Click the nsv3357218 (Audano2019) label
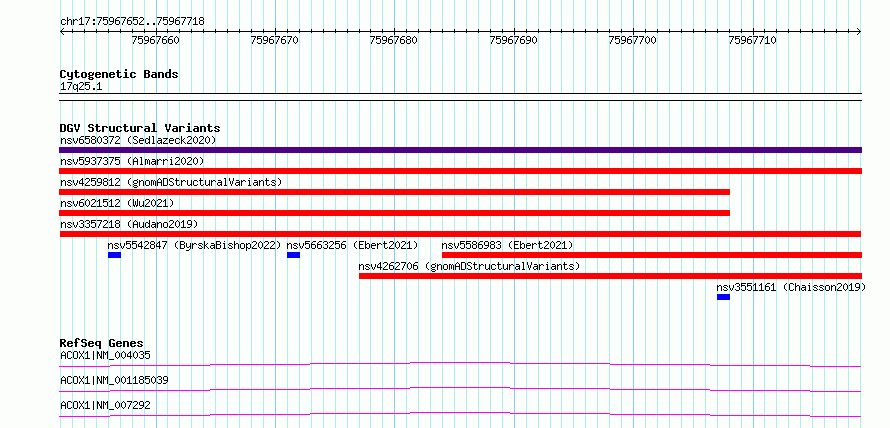890x428 pixels. pos(129,224)
